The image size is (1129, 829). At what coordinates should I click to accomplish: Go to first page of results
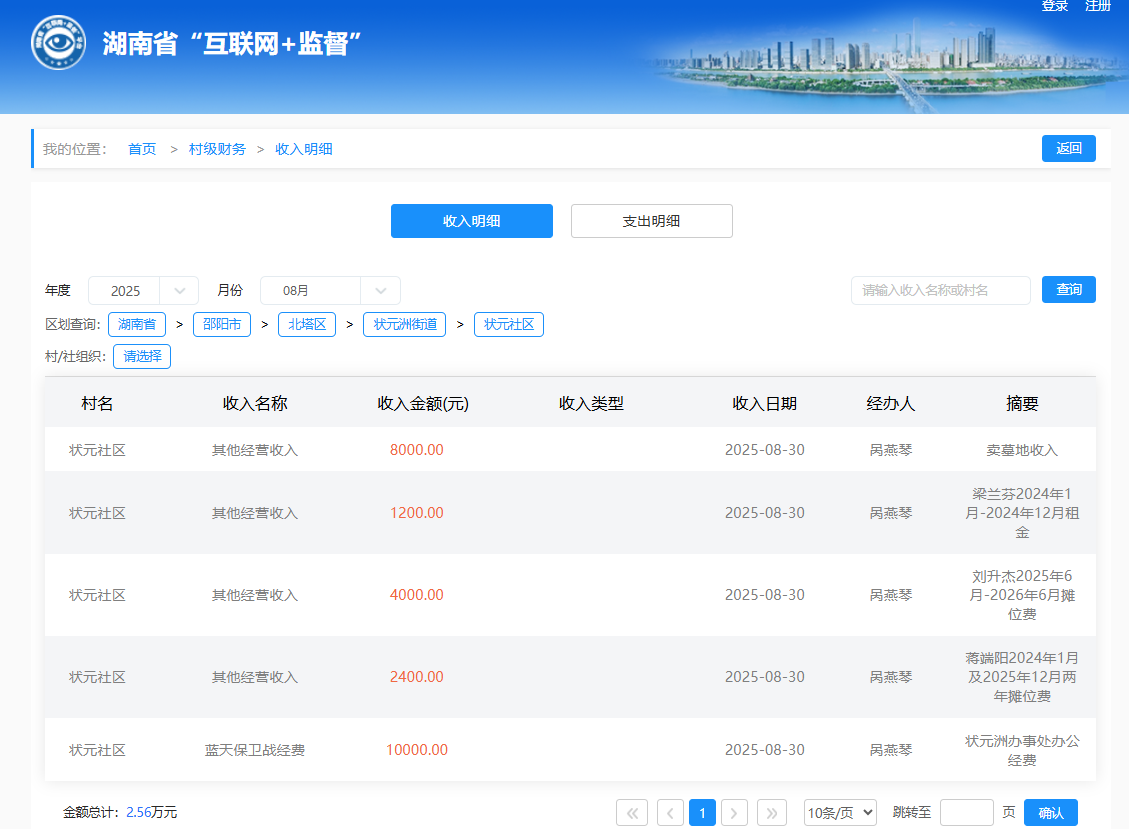632,813
